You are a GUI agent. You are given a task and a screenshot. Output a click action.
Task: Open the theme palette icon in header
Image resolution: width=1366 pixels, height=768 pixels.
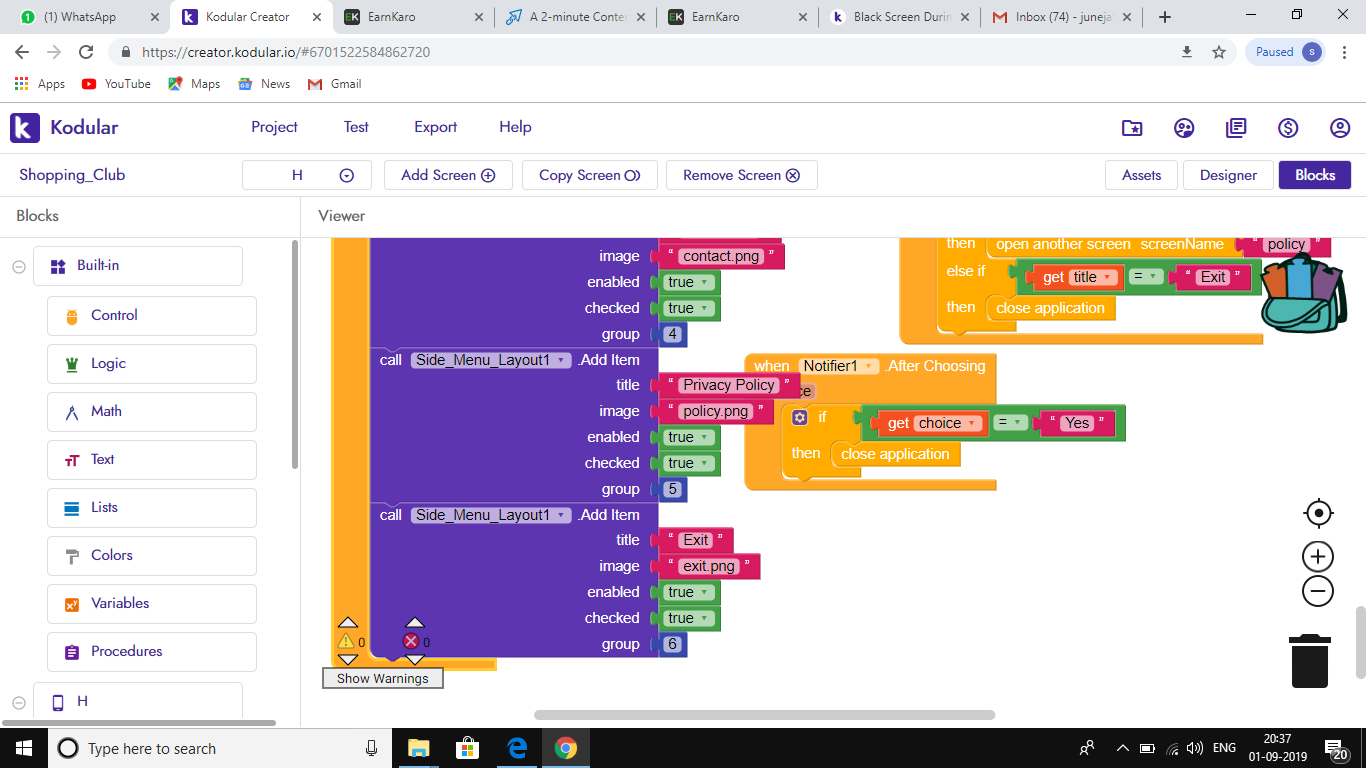(1184, 128)
